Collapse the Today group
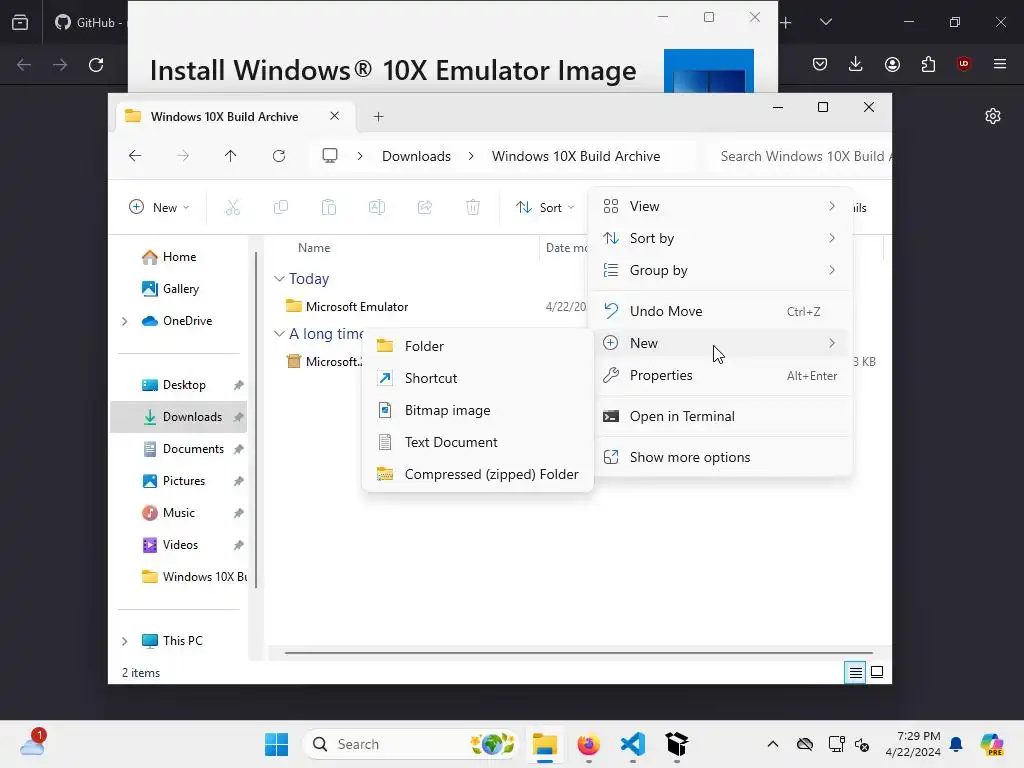 [x=279, y=279]
